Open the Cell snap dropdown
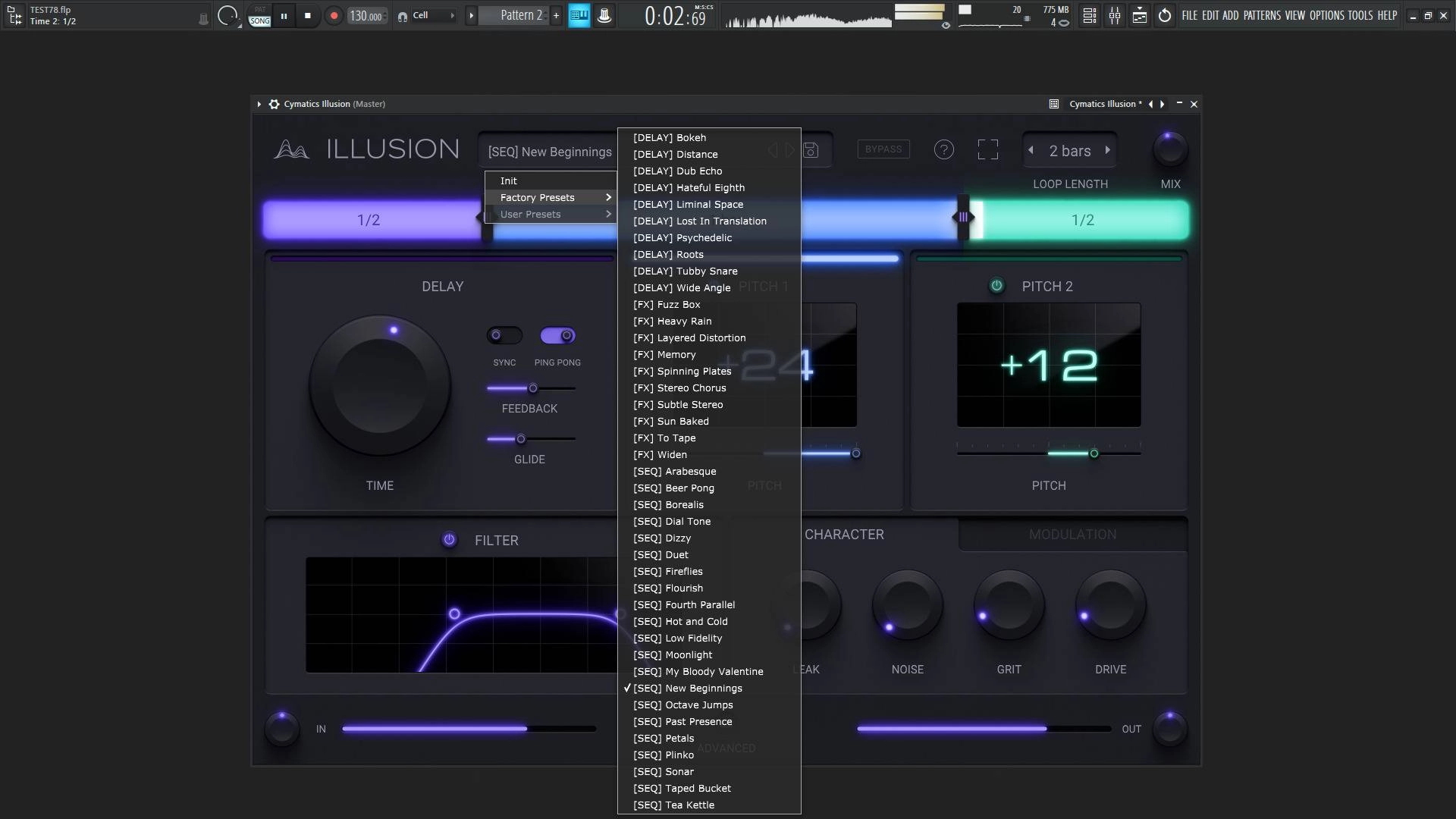Image resolution: width=1456 pixels, height=819 pixels. (434, 15)
